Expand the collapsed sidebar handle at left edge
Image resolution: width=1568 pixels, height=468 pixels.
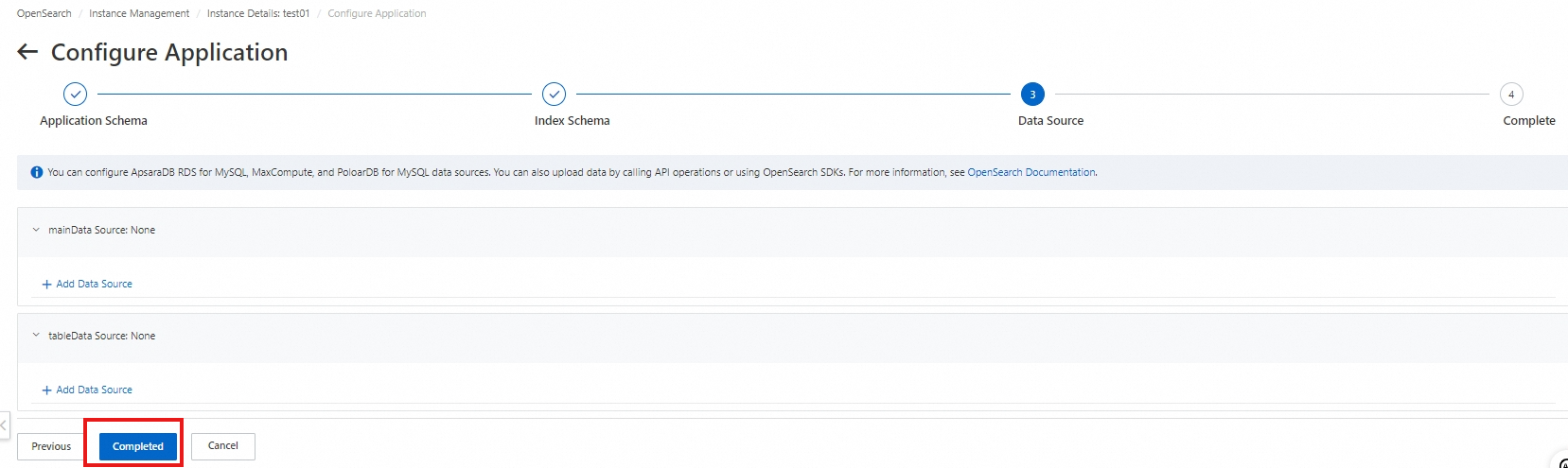click(4, 425)
